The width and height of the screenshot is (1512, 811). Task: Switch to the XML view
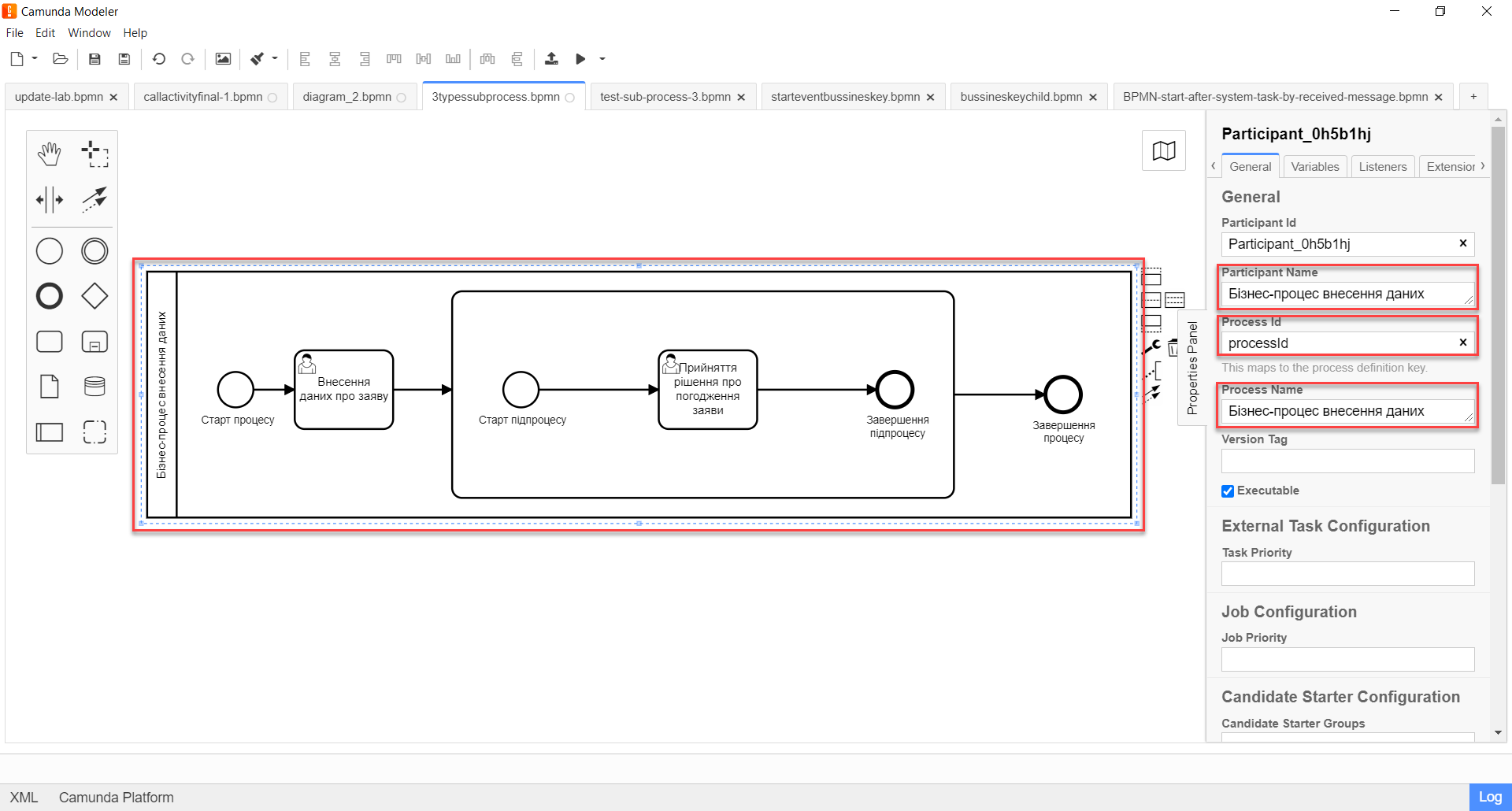point(24,797)
